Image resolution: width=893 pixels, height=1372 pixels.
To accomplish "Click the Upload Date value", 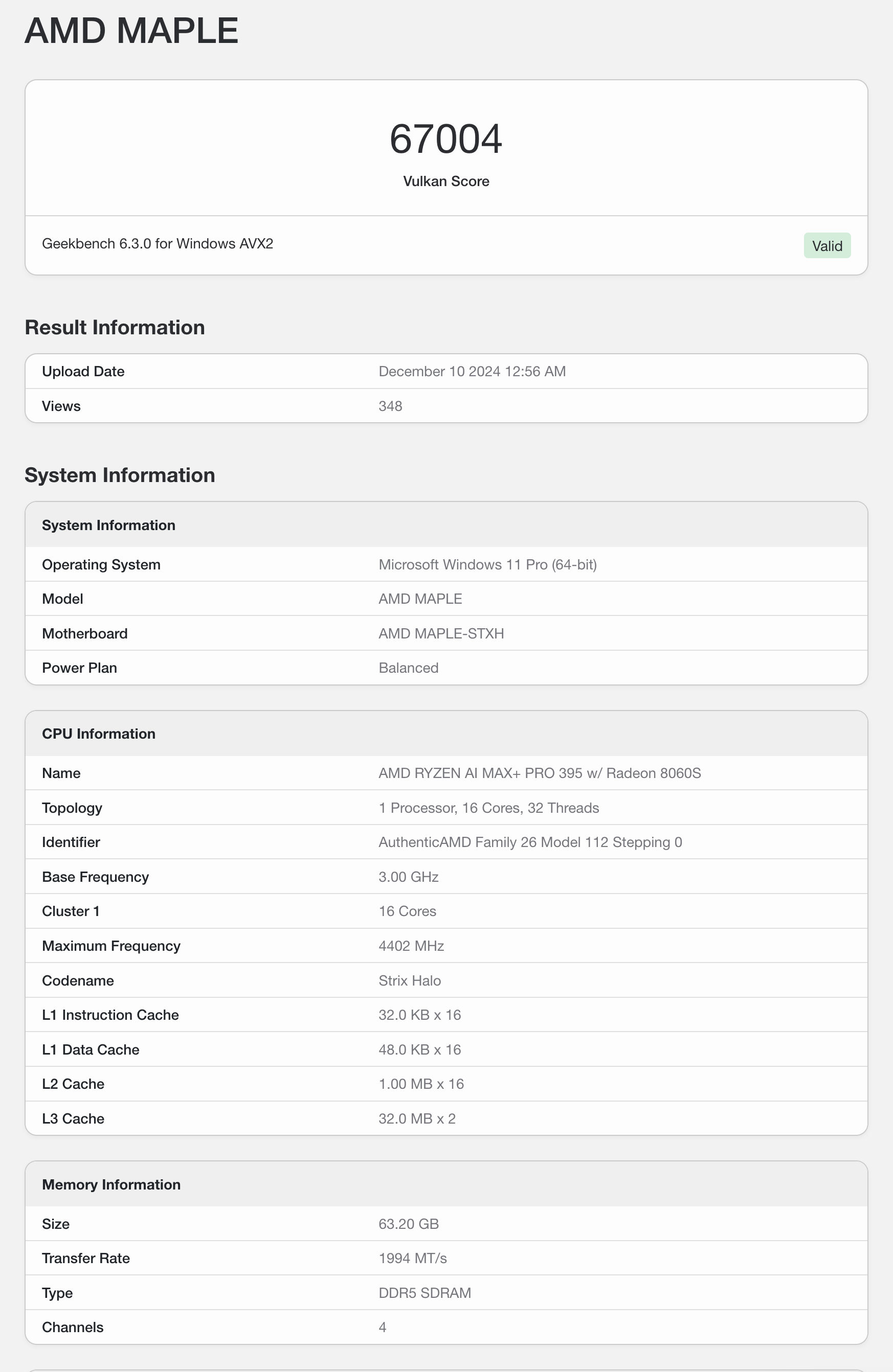I will click(472, 371).
